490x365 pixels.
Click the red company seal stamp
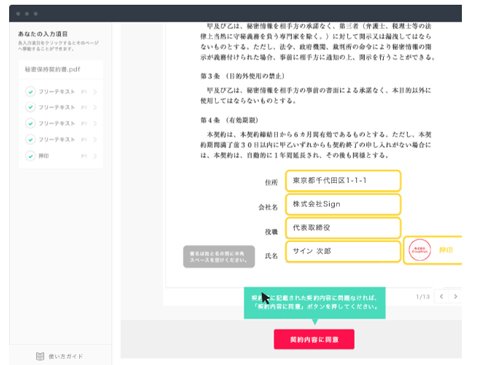coord(420,250)
